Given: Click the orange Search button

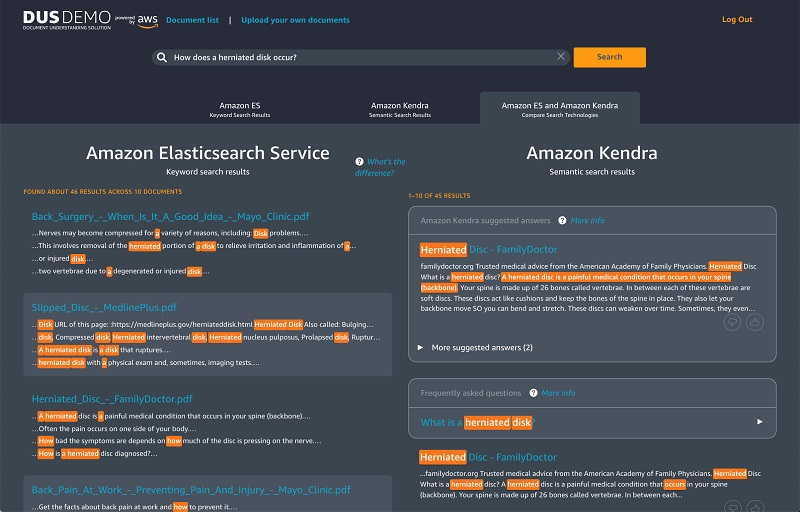Looking at the screenshot, I should click(x=609, y=57).
